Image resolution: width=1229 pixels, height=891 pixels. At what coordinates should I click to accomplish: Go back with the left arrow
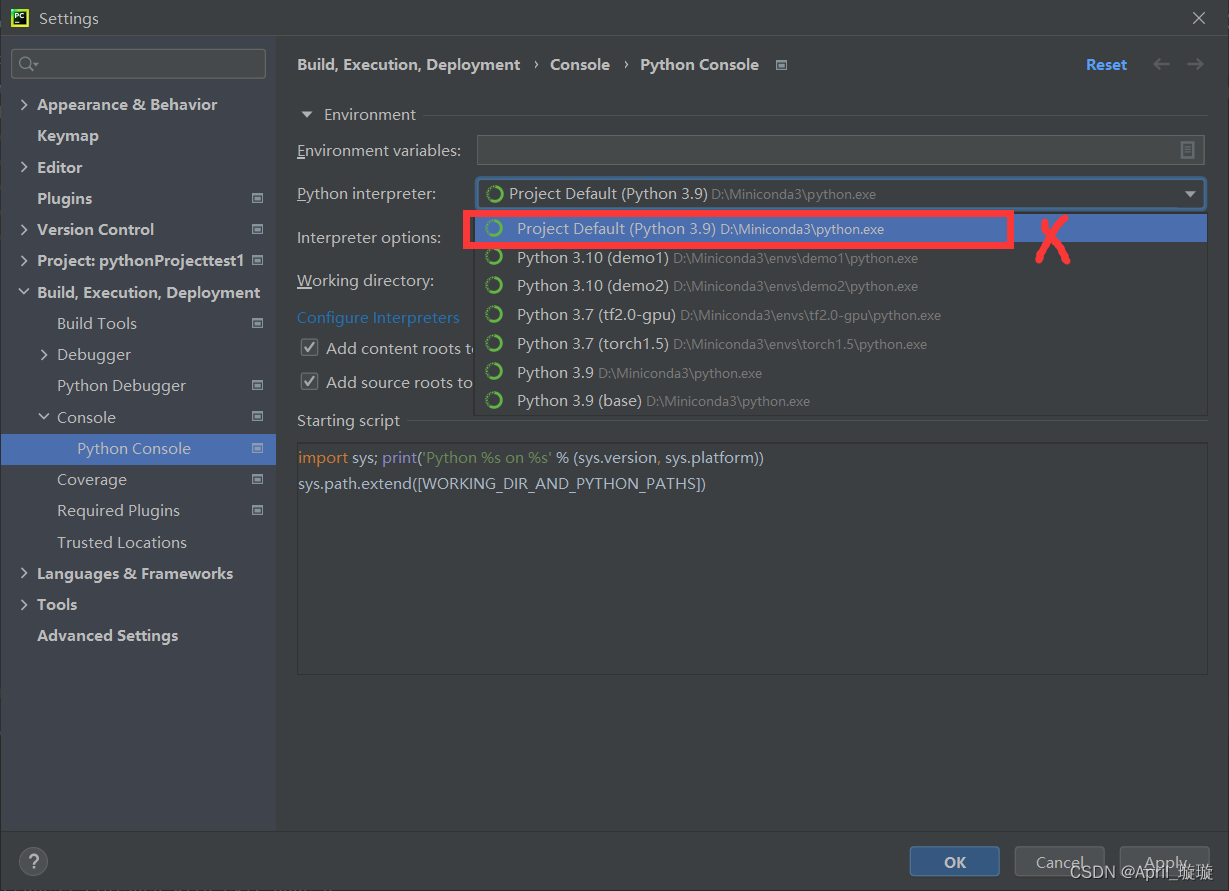(x=1161, y=64)
